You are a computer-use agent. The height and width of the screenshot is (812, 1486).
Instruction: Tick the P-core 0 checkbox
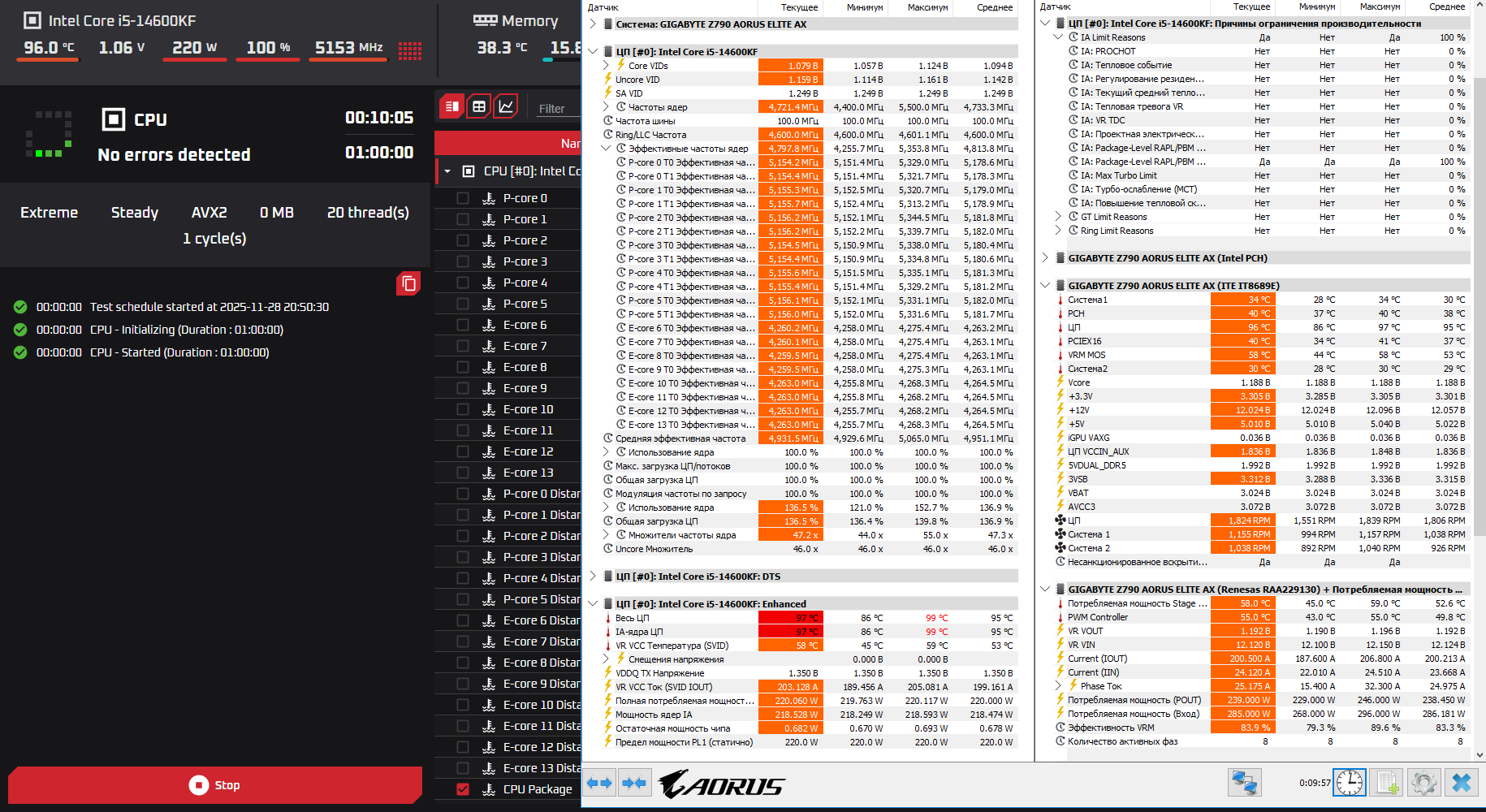tap(463, 198)
